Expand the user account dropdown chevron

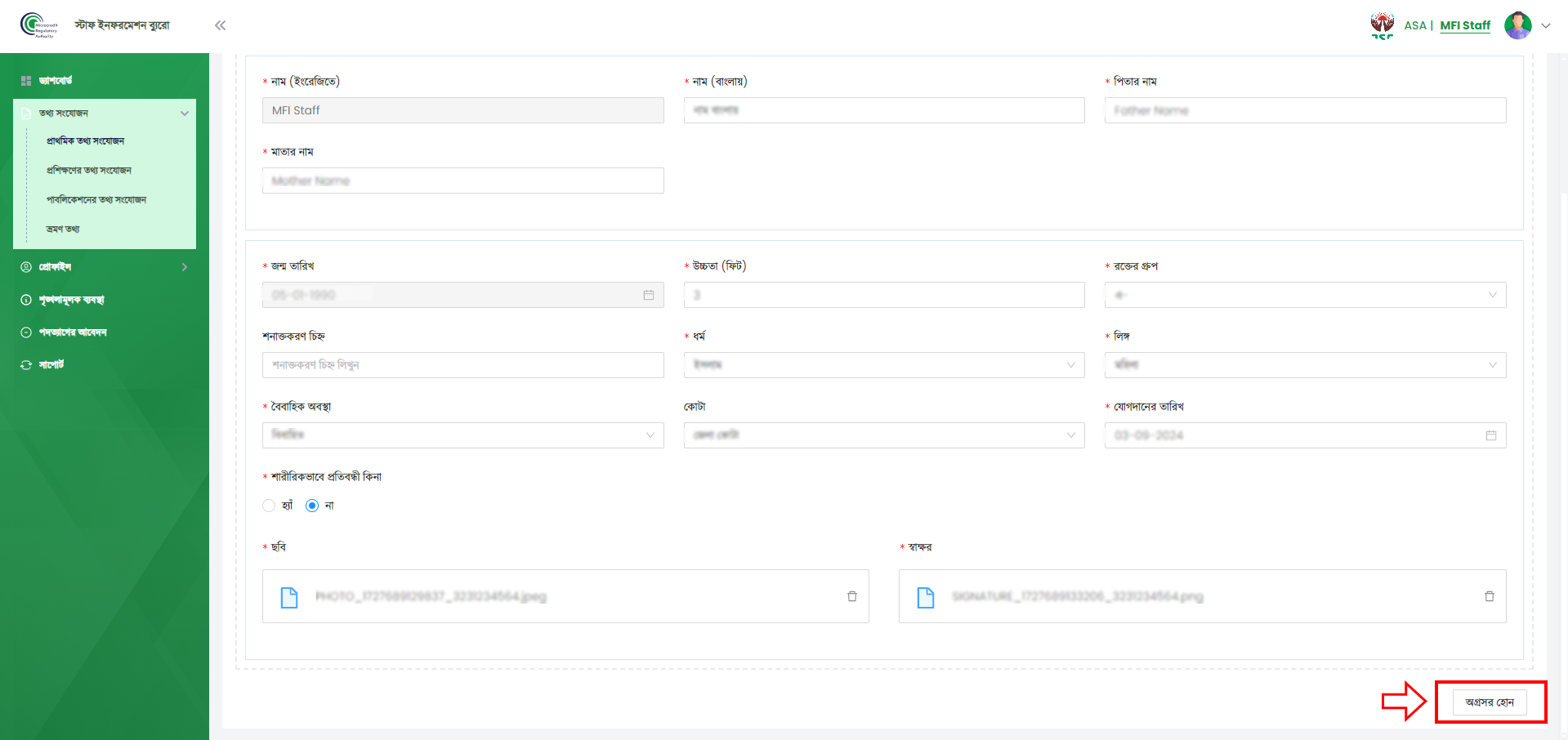pos(1546,25)
